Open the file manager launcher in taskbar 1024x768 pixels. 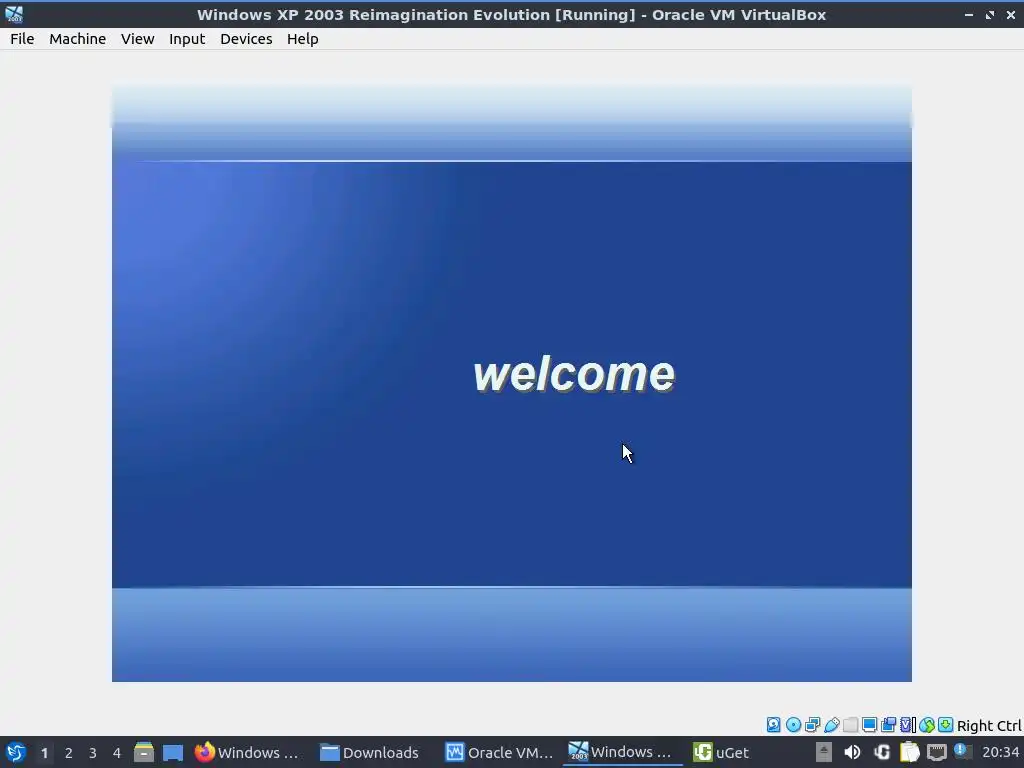(x=144, y=752)
